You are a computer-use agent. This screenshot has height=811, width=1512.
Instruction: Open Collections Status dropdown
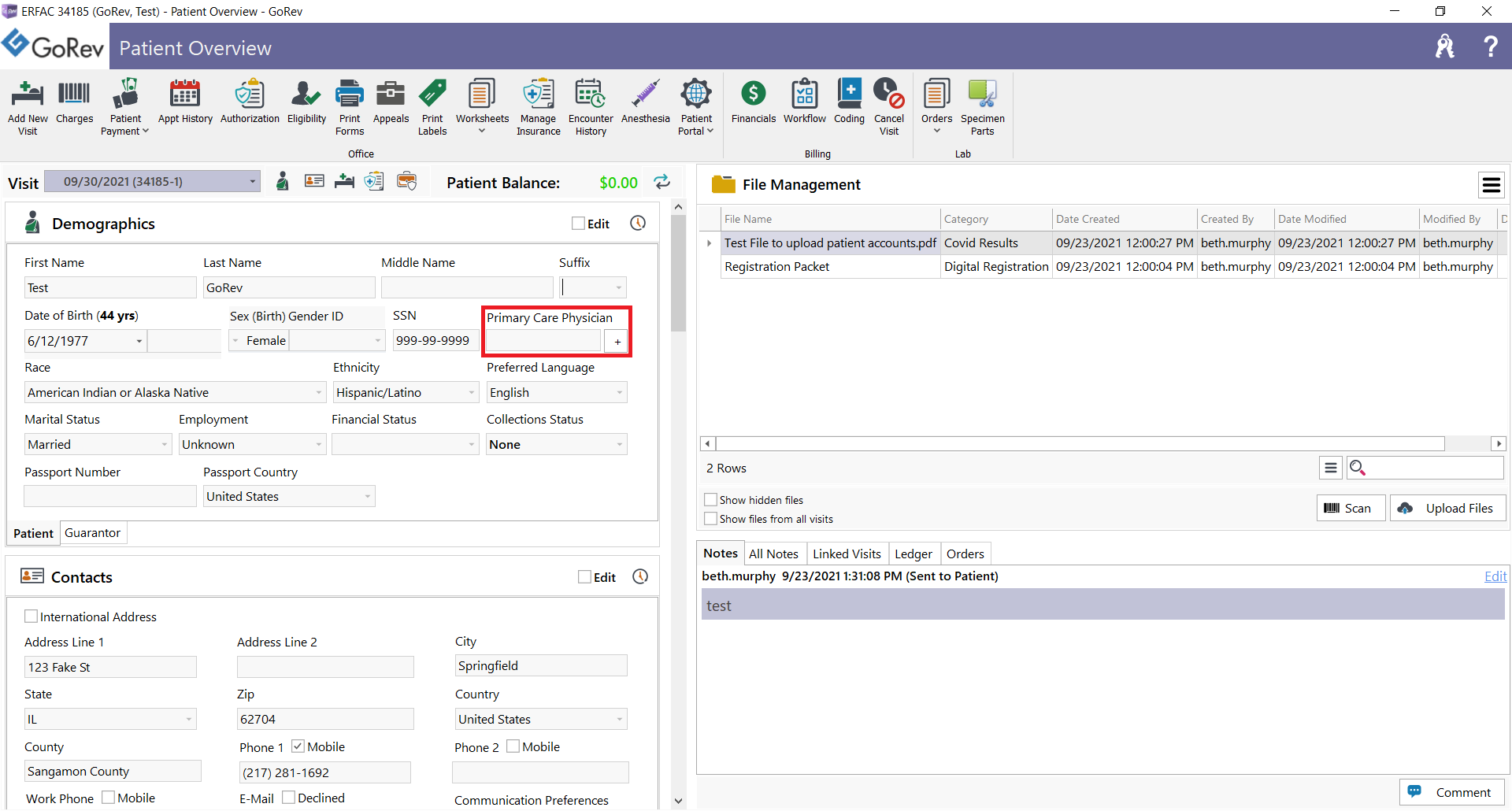pos(620,444)
